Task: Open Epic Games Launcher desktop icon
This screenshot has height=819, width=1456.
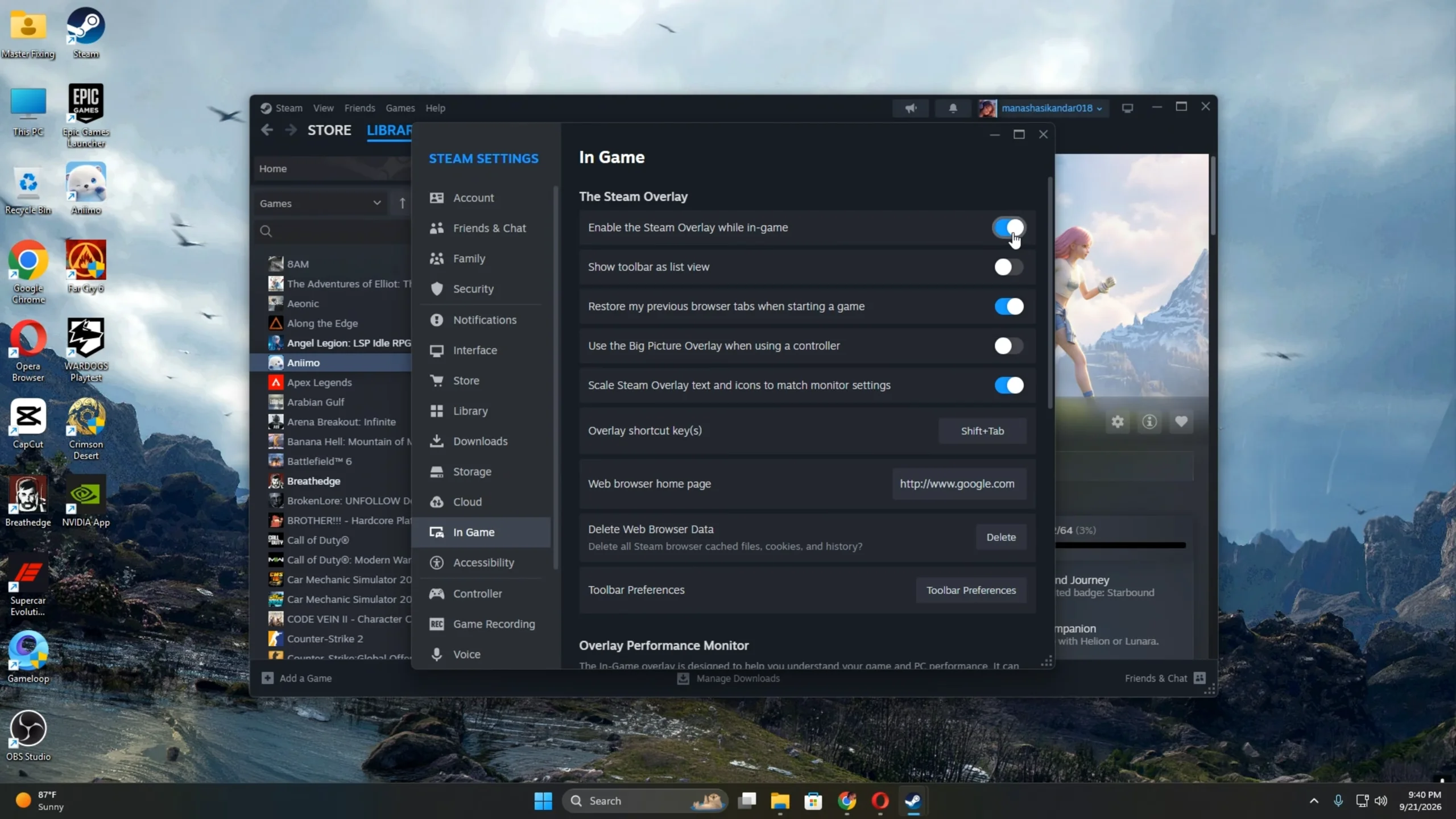Action: tap(86, 115)
